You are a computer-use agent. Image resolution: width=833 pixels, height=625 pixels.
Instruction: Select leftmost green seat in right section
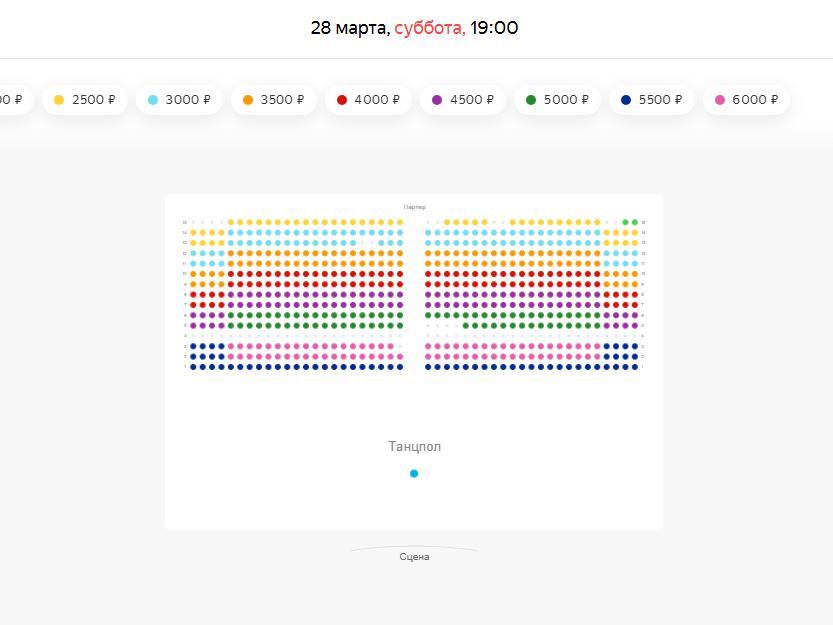[x=429, y=315]
